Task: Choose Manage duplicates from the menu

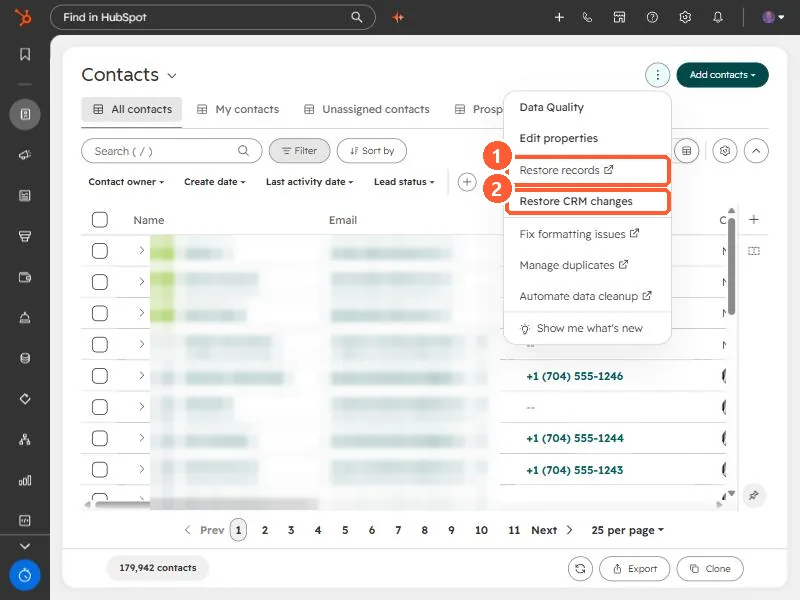Action: [x=587, y=265]
